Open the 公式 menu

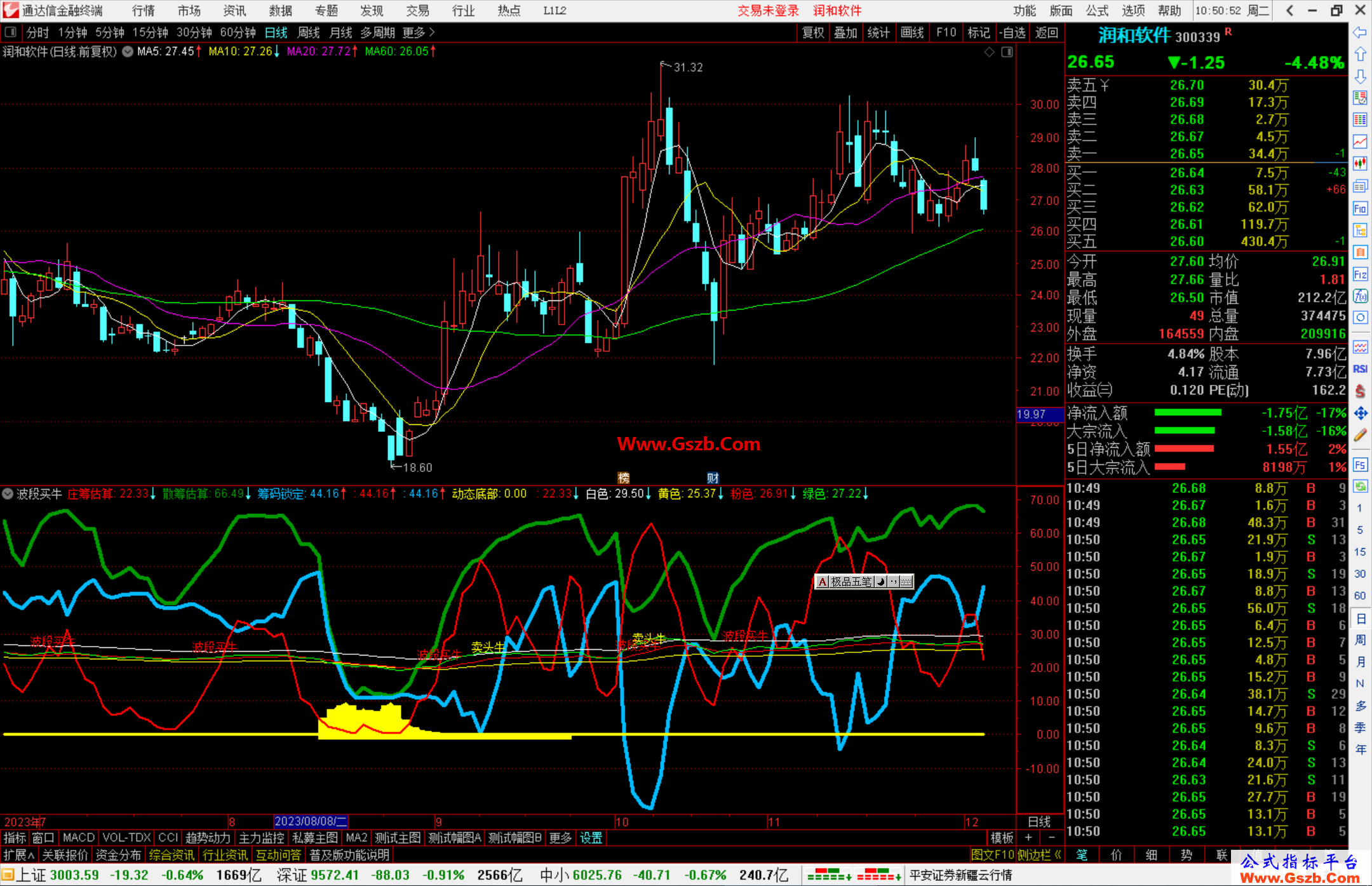pyautogui.click(x=1097, y=11)
